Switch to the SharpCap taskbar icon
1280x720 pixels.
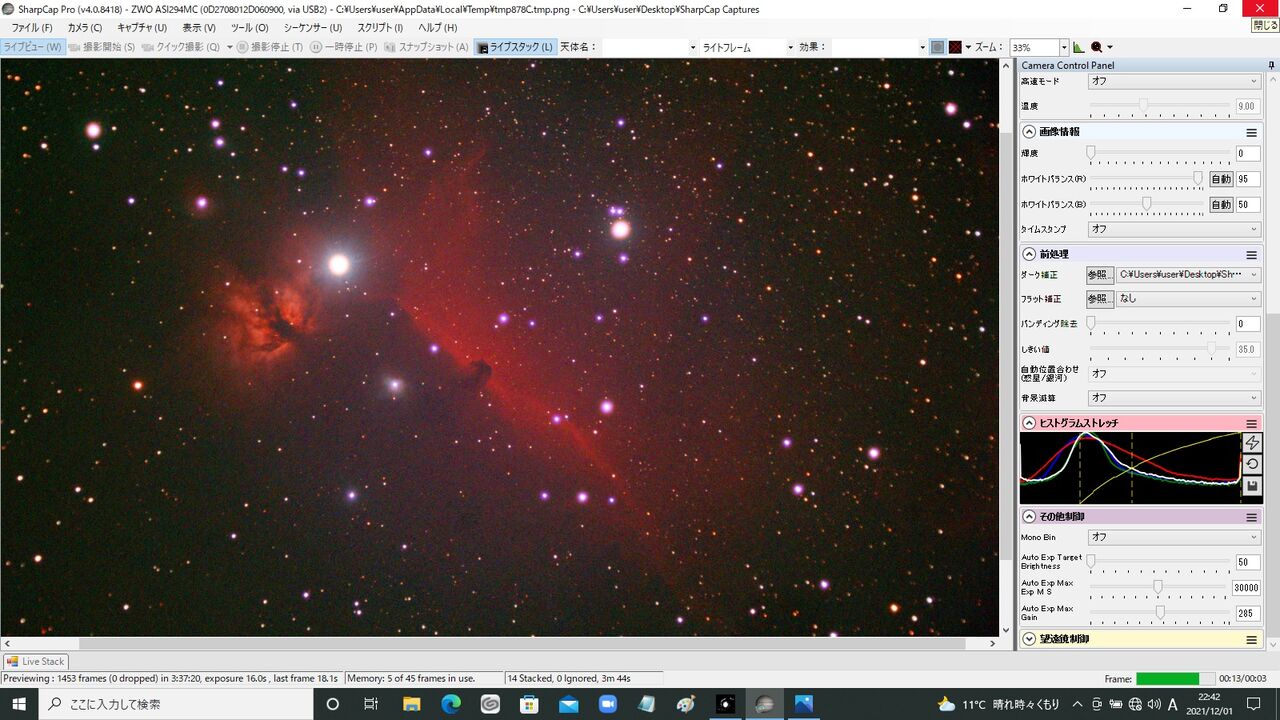tap(764, 704)
